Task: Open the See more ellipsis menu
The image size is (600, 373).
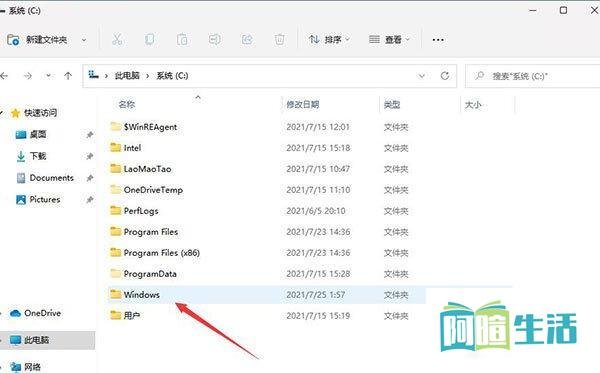Action: [x=438, y=40]
